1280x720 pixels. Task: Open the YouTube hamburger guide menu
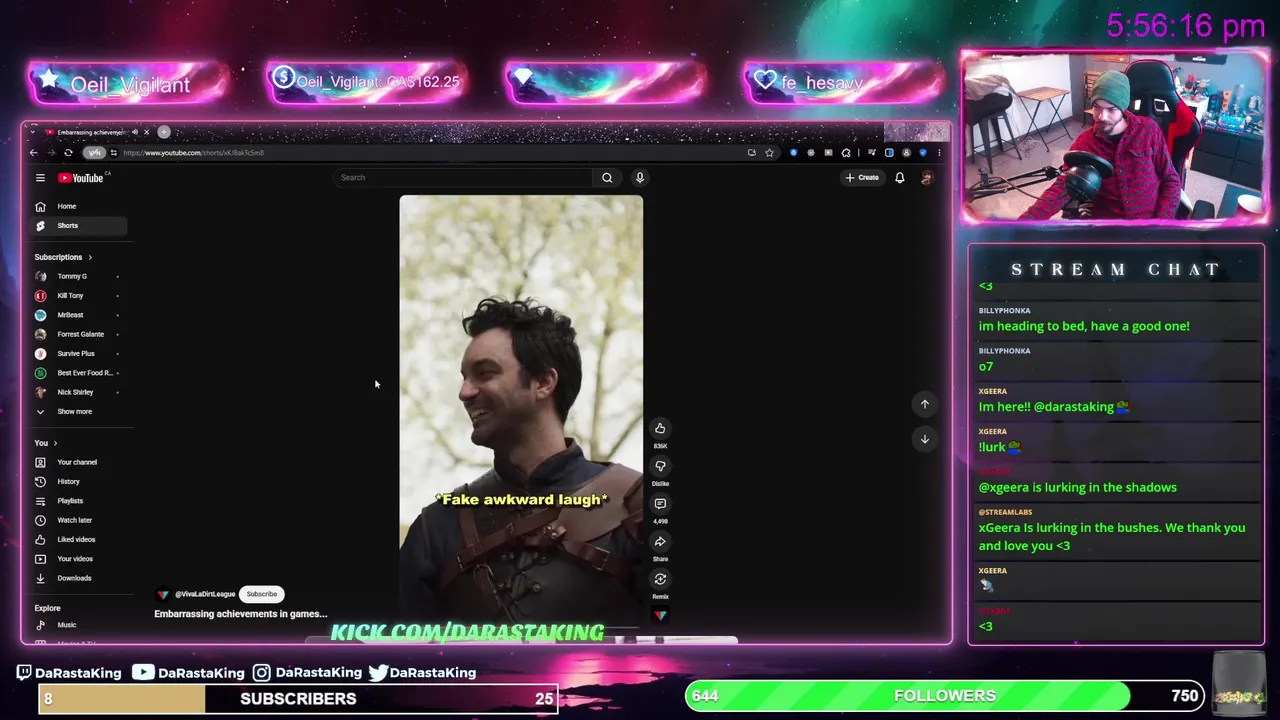(40, 178)
